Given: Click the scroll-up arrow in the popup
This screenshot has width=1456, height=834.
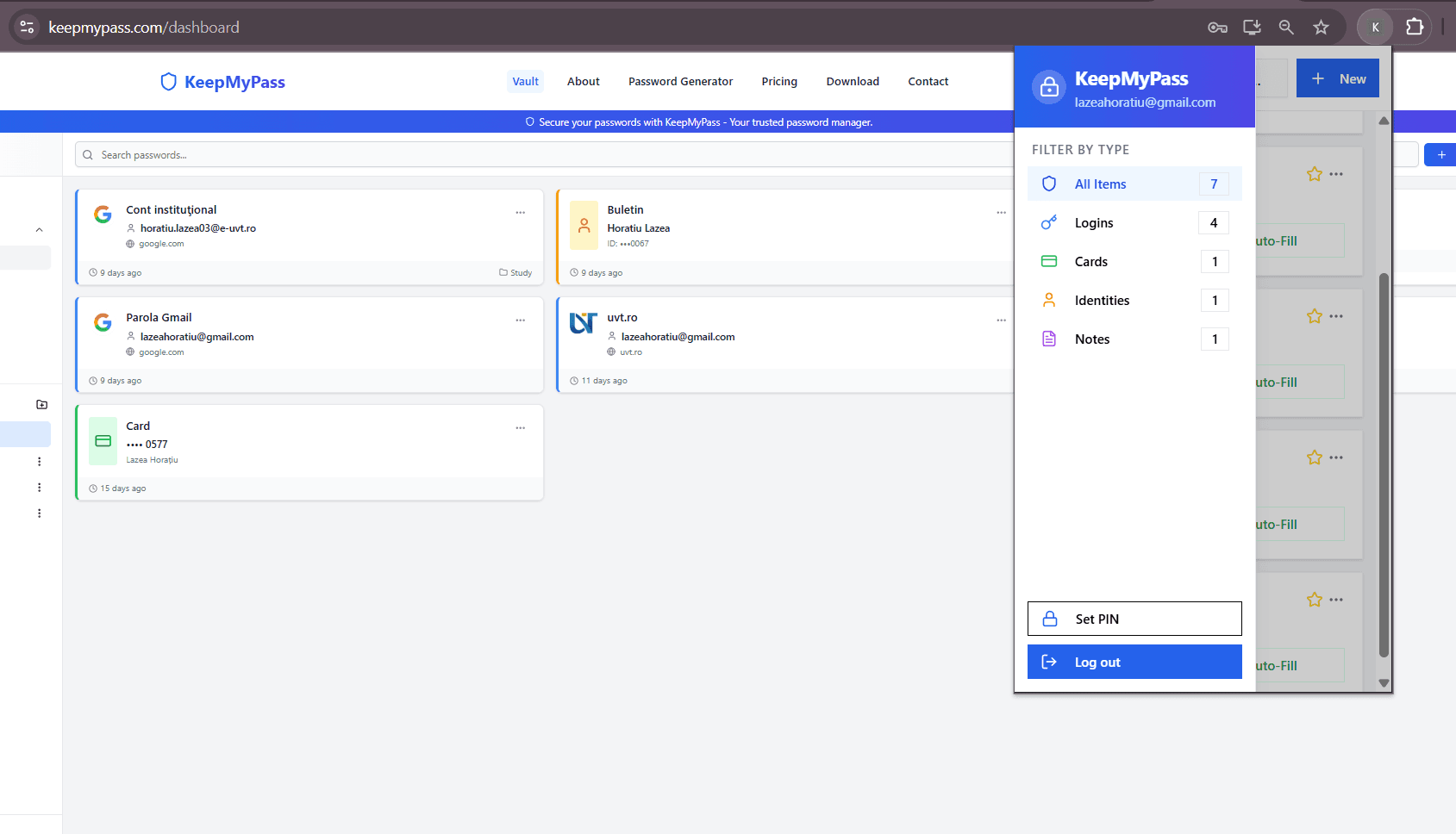Looking at the screenshot, I should coord(1384,121).
